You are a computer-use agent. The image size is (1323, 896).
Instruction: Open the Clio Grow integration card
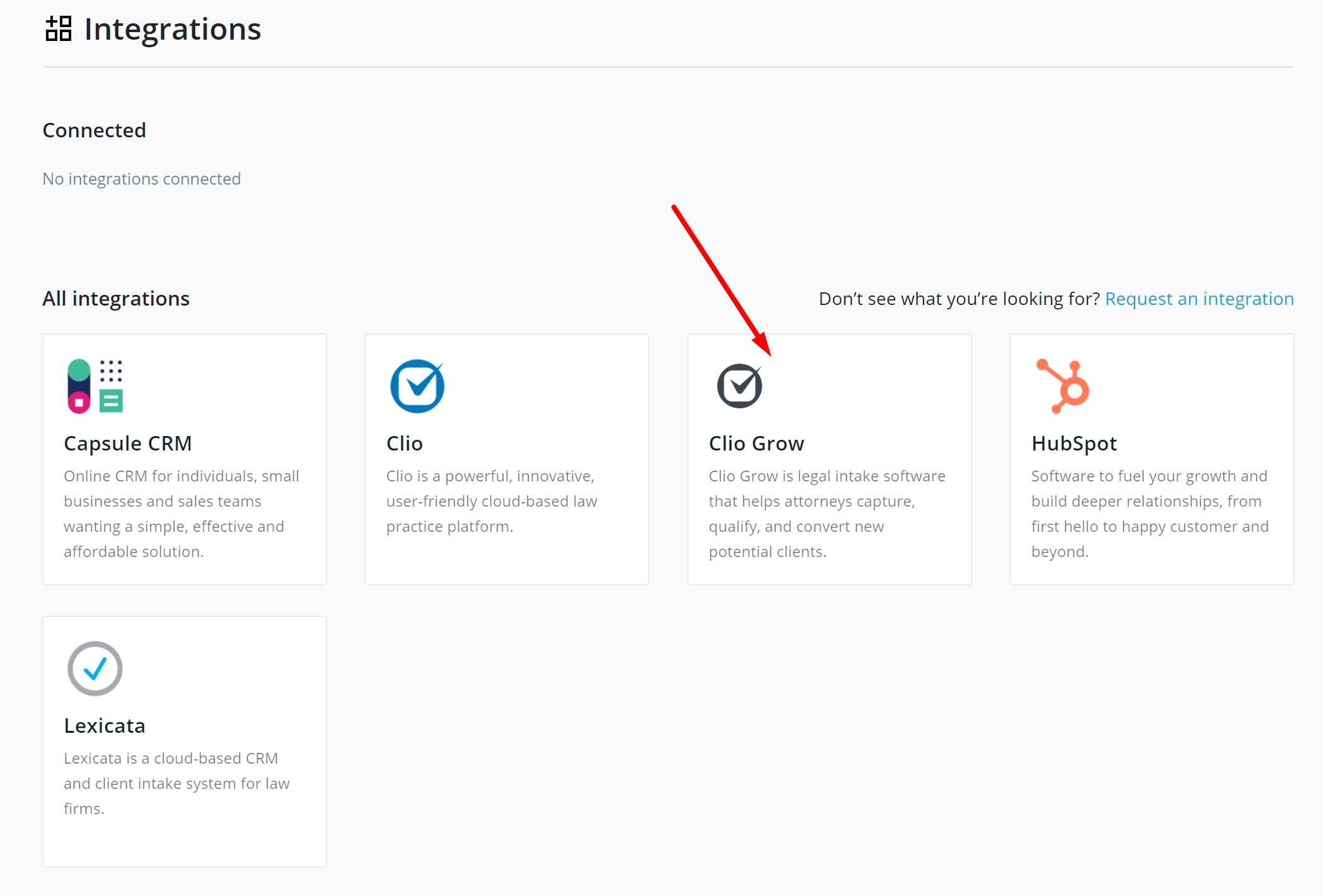click(x=829, y=459)
